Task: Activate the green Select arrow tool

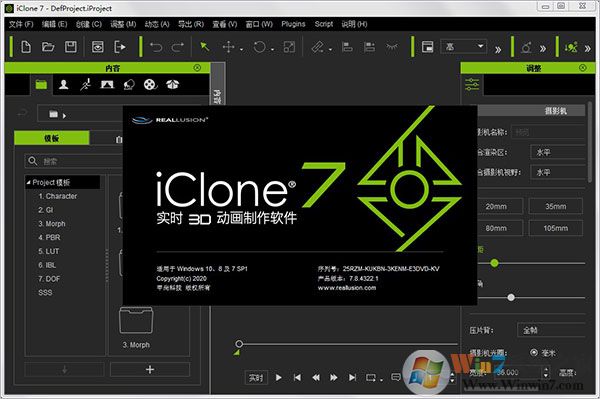Action: 205,47
